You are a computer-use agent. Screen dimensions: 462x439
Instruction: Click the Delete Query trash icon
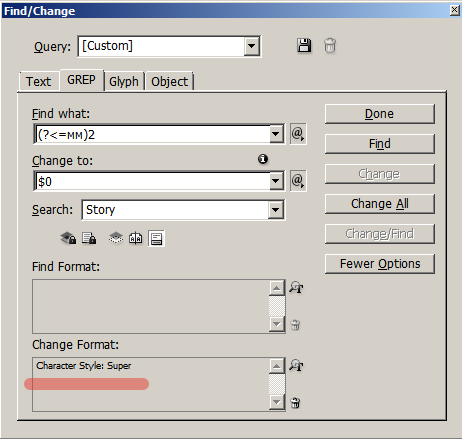pos(330,45)
